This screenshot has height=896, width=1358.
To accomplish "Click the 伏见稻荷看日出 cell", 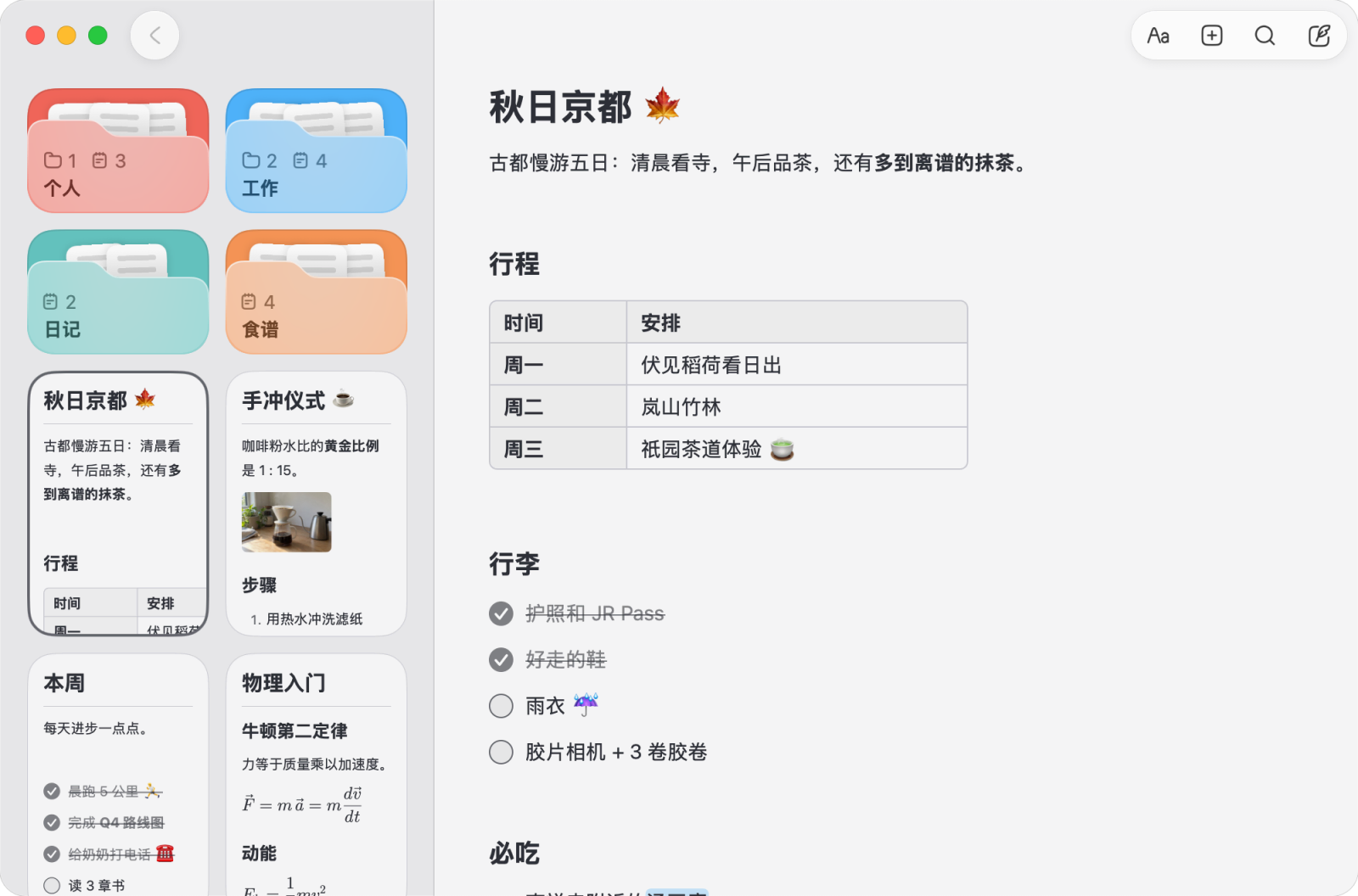I will [x=797, y=365].
